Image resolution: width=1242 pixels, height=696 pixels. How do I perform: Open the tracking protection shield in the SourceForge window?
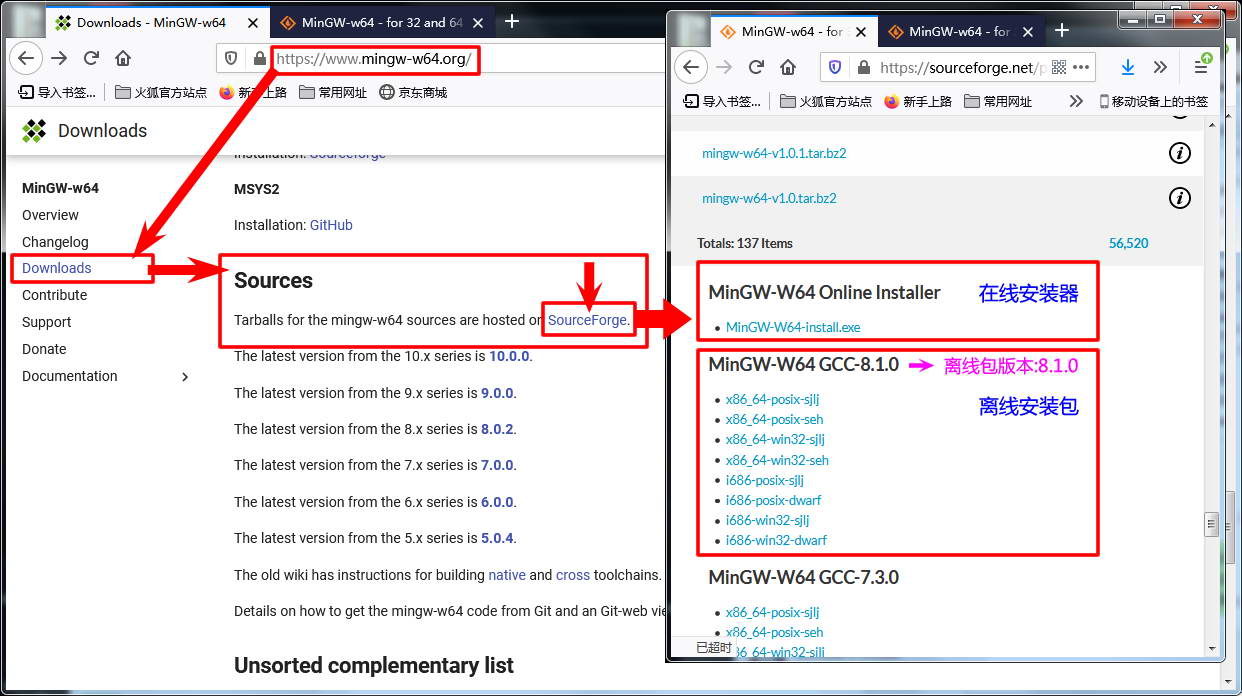click(x=836, y=68)
